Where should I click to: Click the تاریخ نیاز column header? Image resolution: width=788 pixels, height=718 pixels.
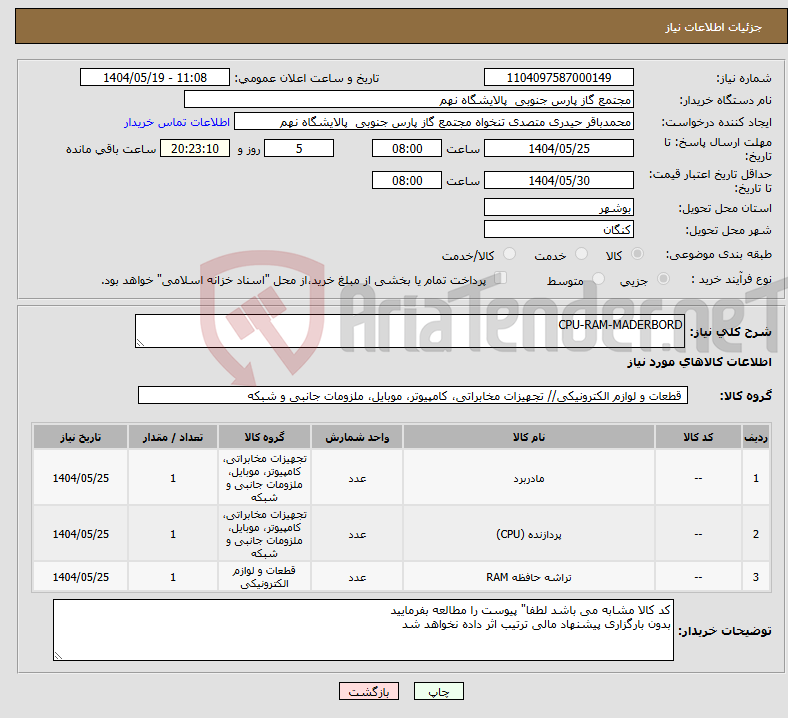[x=80, y=437]
